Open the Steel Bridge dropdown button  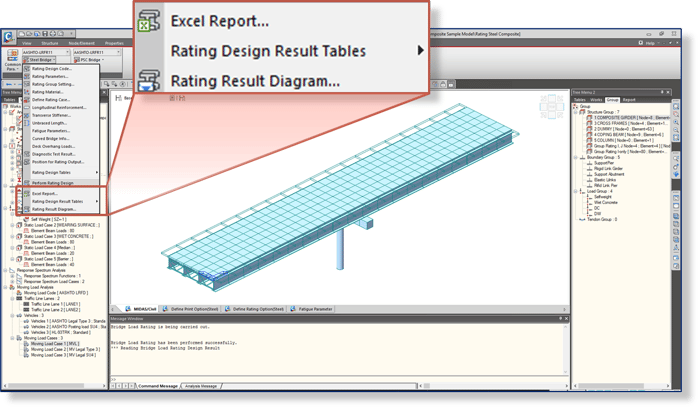pyautogui.click(x=38, y=60)
